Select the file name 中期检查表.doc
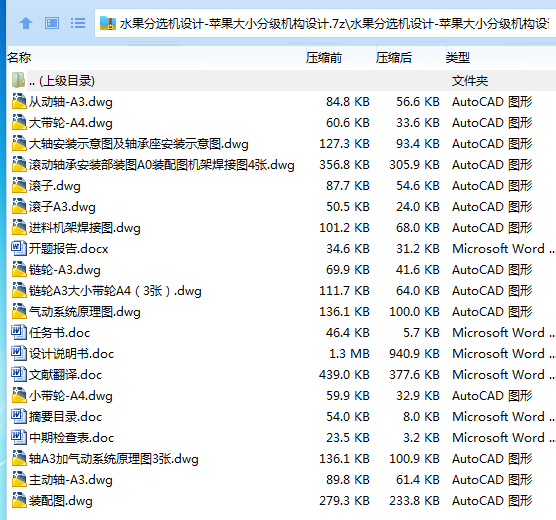 [x=72, y=438]
